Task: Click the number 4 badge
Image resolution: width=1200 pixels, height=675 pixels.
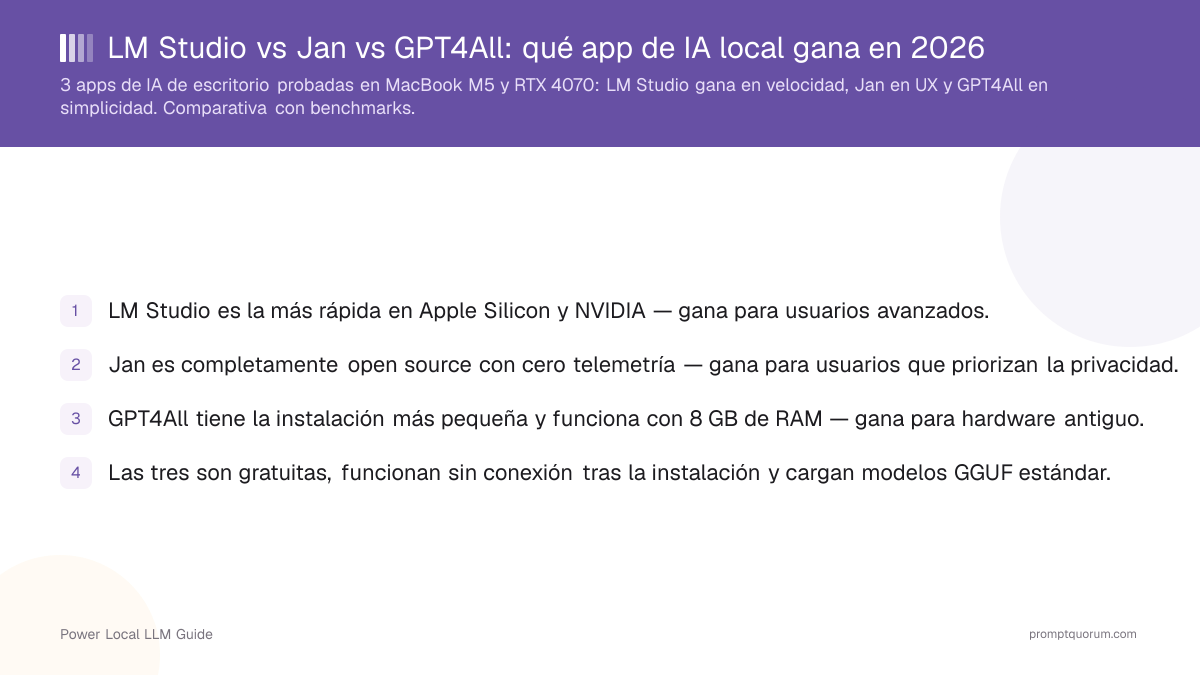Action: [75, 473]
